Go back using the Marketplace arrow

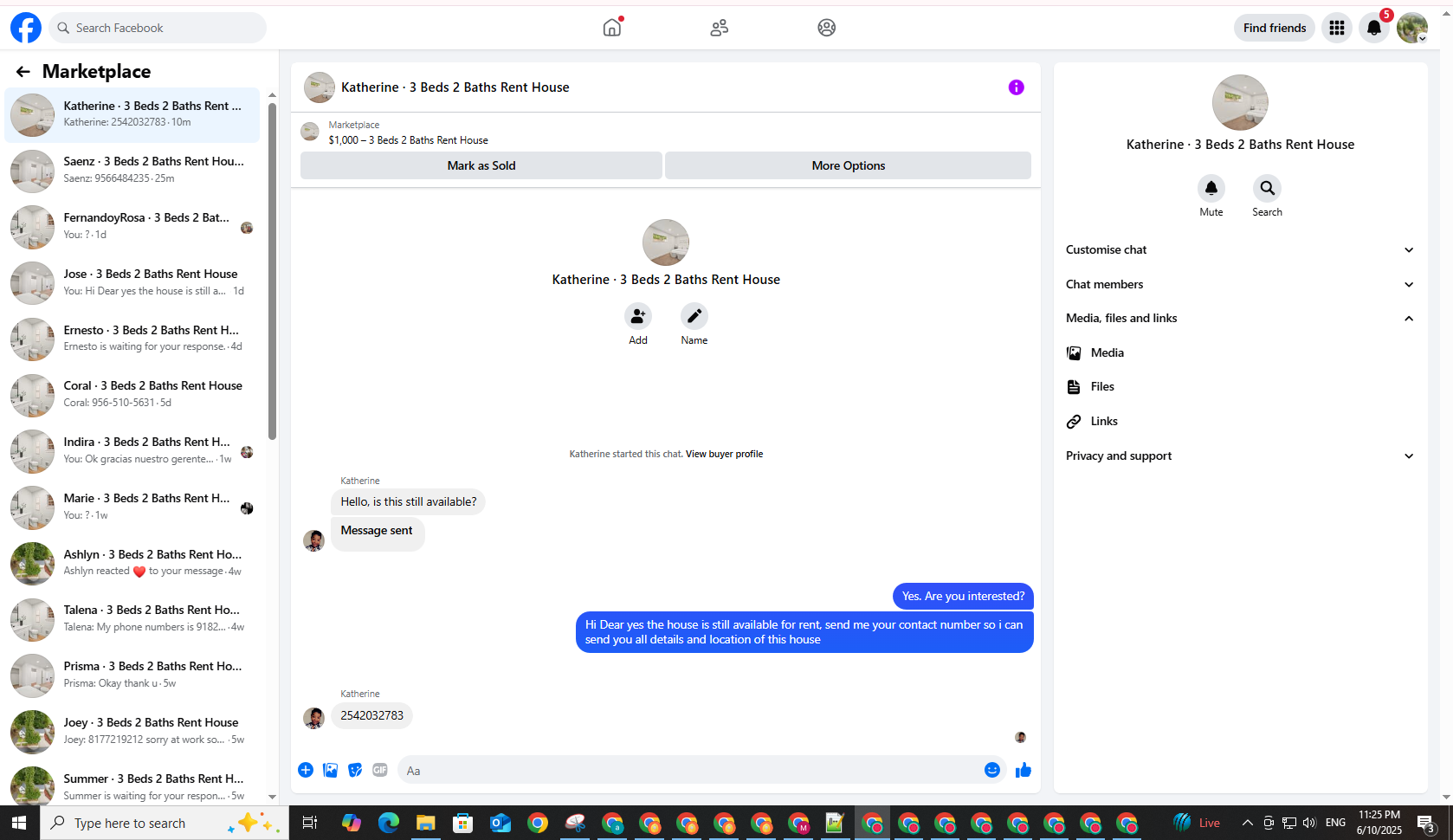point(23,72)
